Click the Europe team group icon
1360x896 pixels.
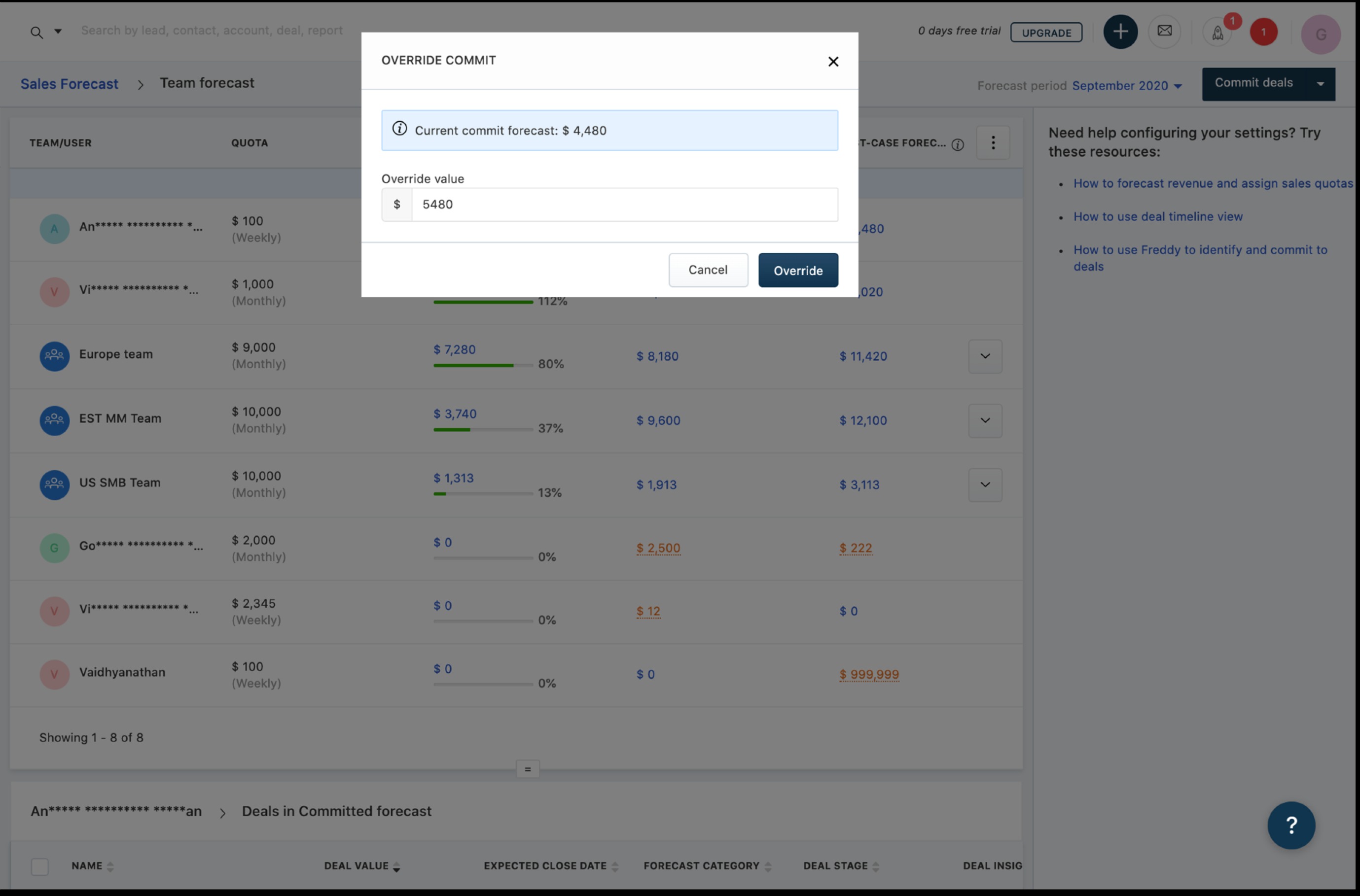[x=54, y=356]
